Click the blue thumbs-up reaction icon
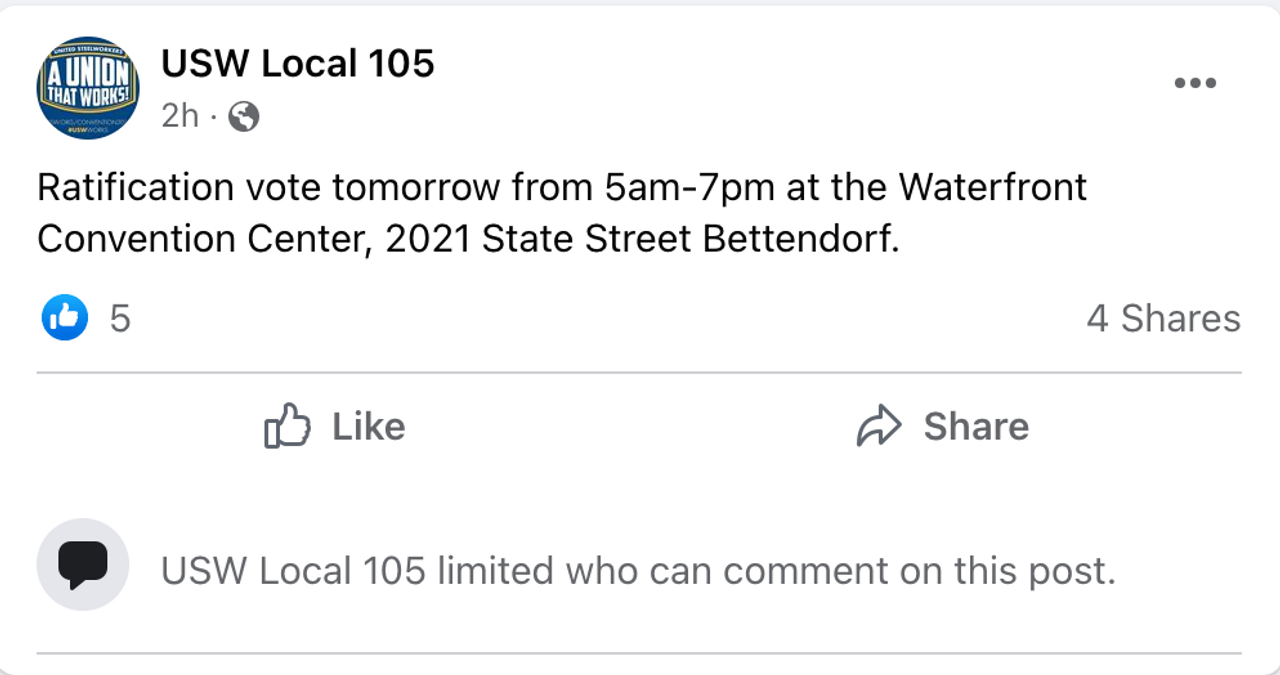This screenshot has height=675, width=1280. coord(64,318)
